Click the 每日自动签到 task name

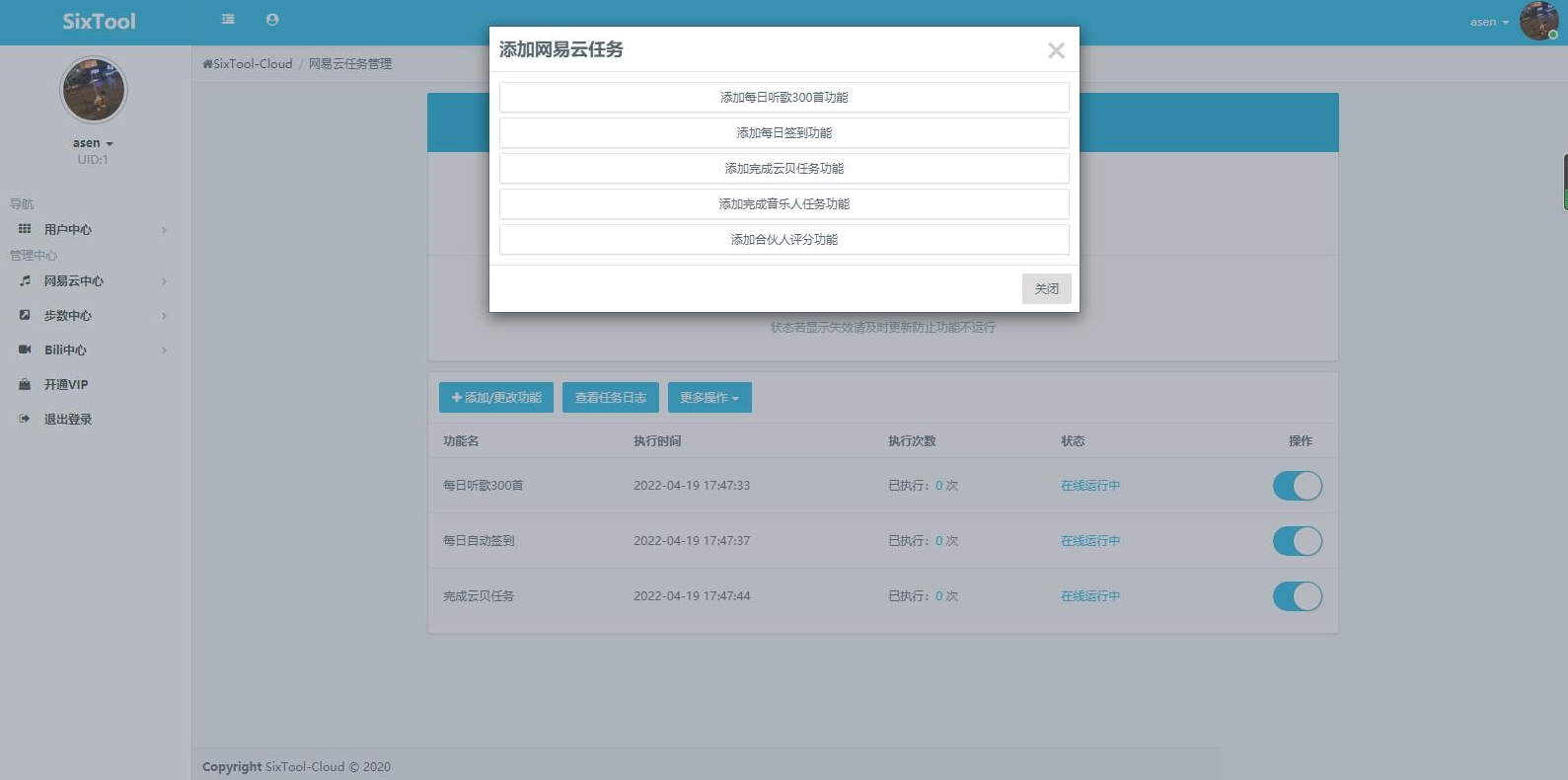(x=479, y=541)
